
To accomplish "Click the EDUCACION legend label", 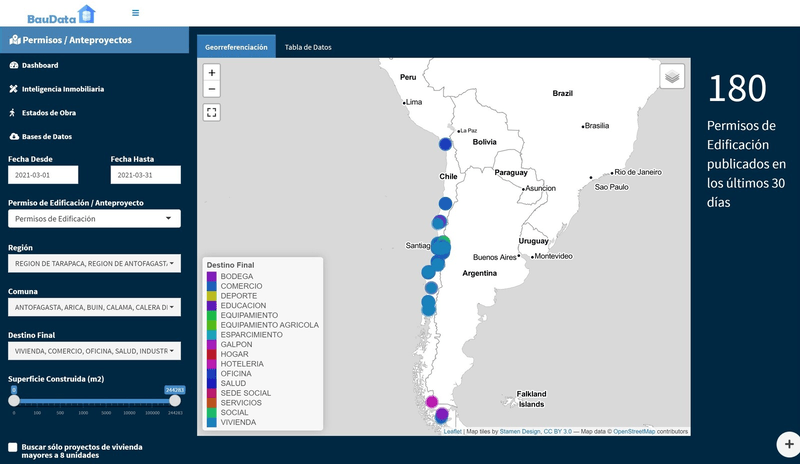I will tap(243, 305).
